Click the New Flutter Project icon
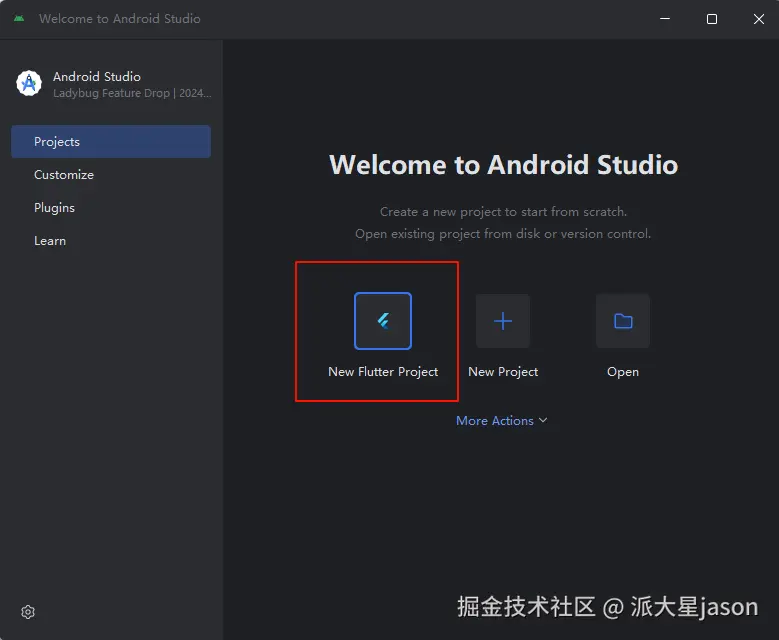This screenshot has height=640, width=779. 383,321
